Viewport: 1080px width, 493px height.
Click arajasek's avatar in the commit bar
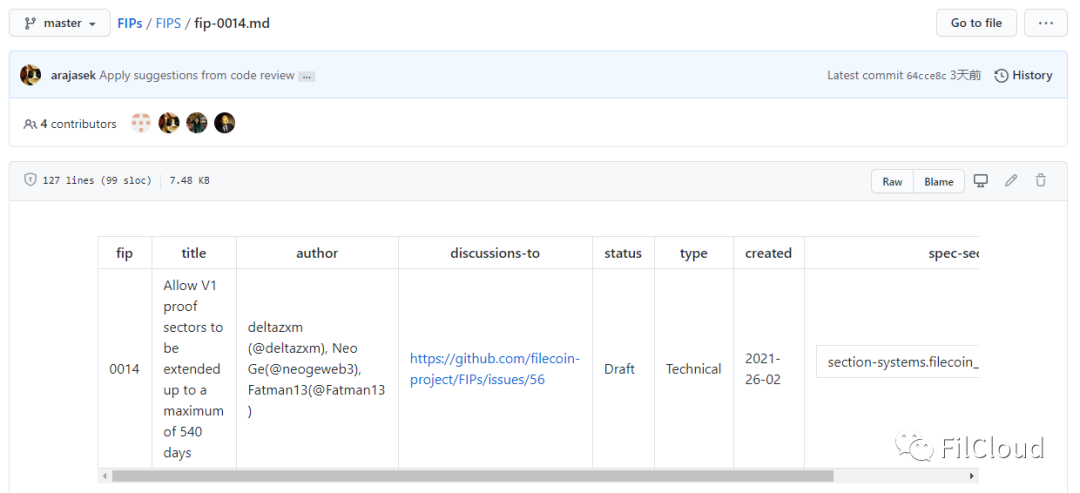point(30,75)
